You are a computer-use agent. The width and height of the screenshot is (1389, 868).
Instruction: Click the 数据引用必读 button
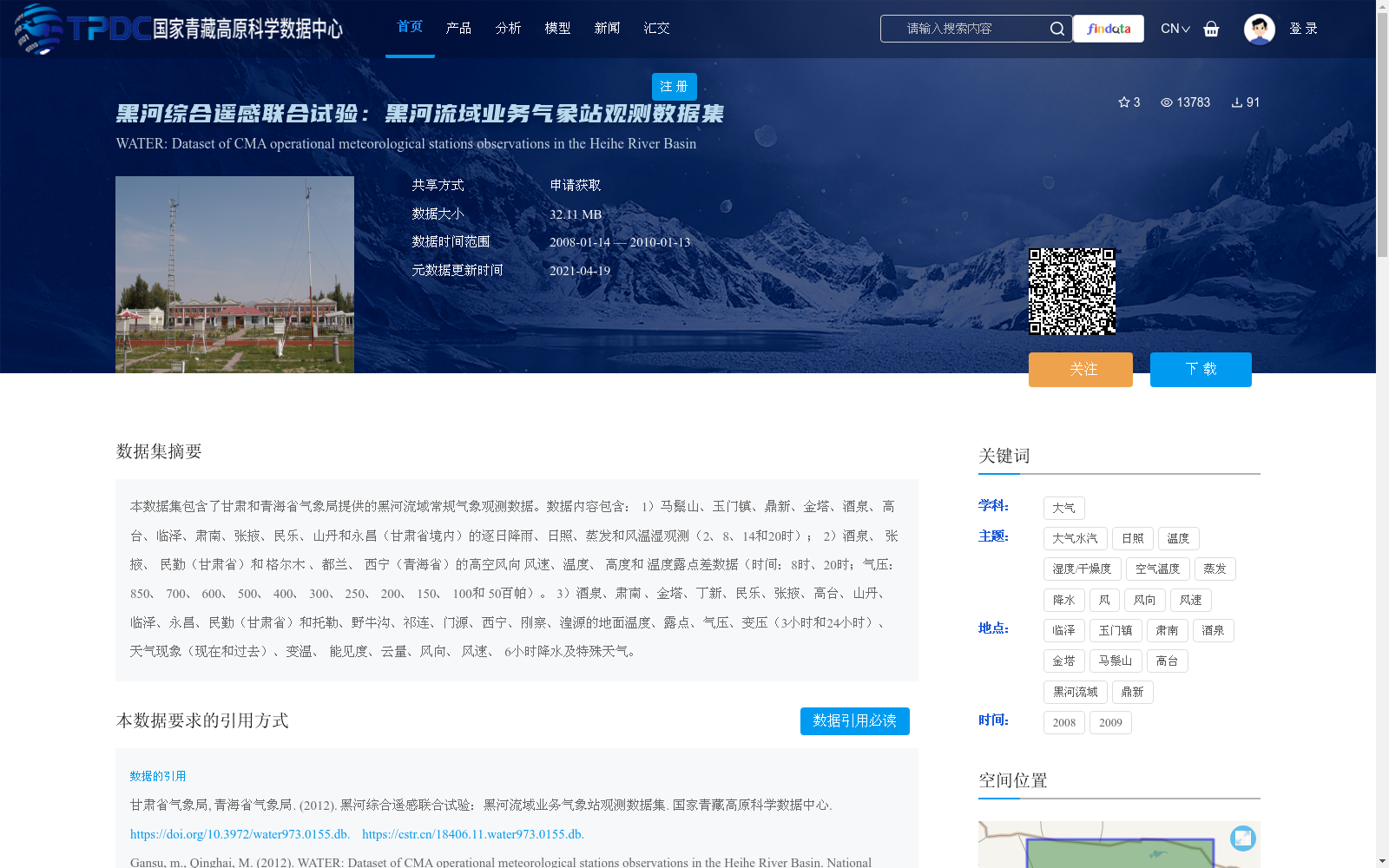(x=855, y=721)
